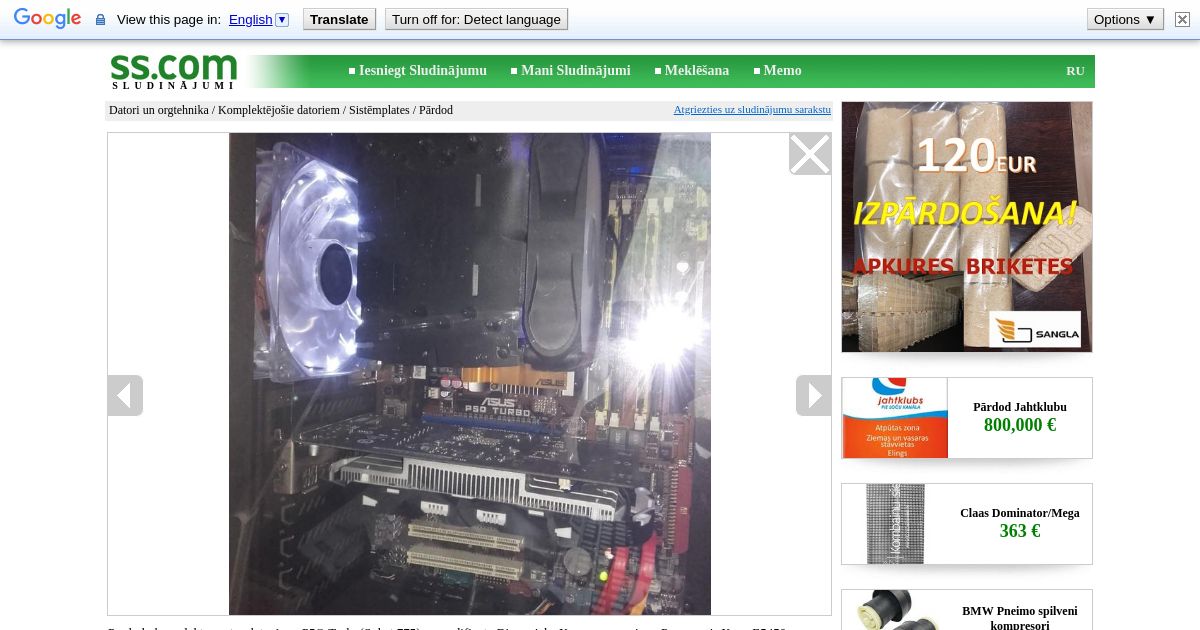Open Mani Sludinājumi menu item
Screen dimensions: 1200x630
[575, 70]
